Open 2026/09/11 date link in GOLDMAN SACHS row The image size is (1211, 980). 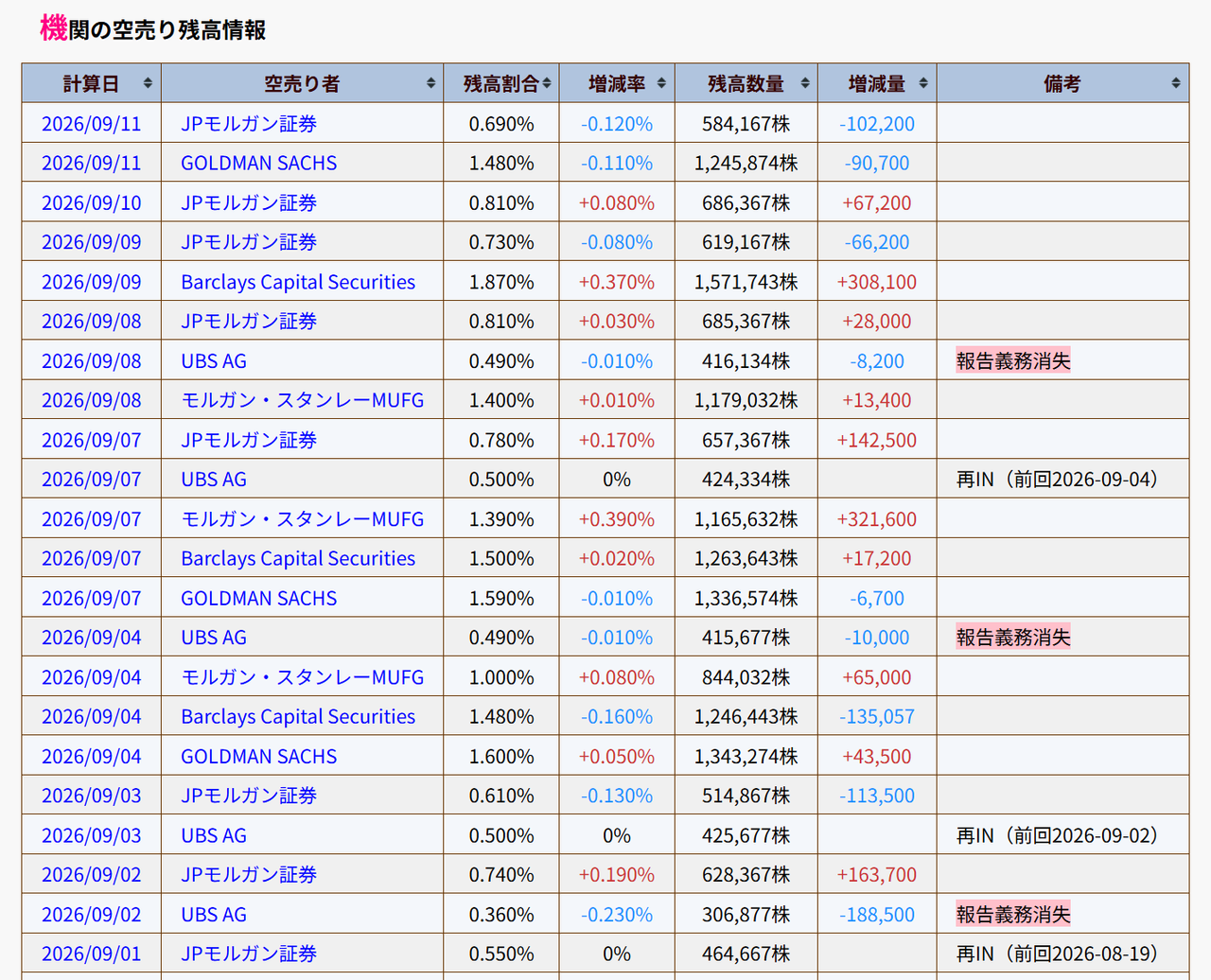pos(92,163)
